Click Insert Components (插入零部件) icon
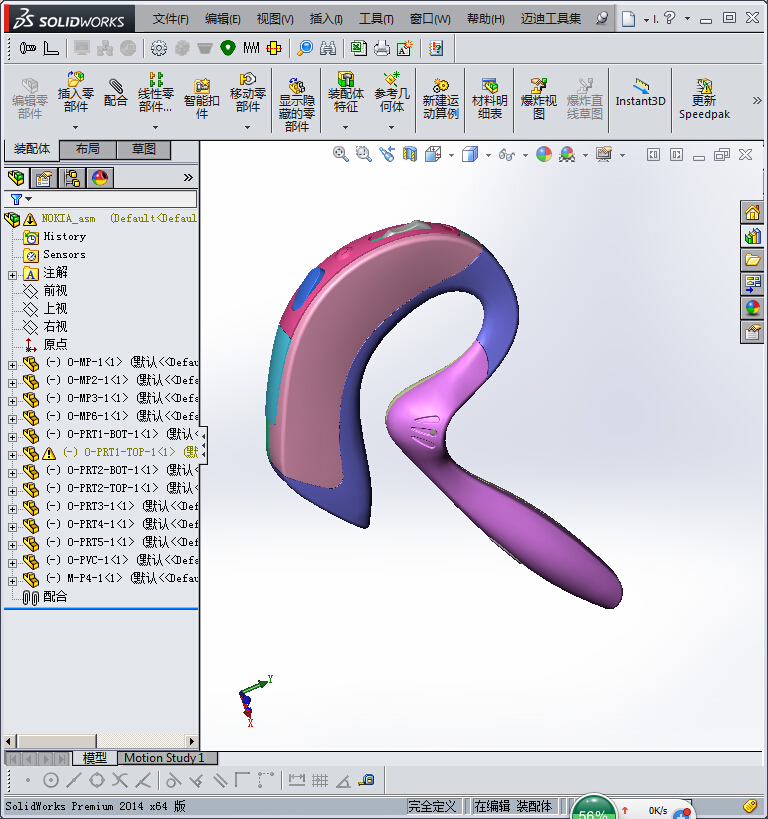 tap(76, 92)
